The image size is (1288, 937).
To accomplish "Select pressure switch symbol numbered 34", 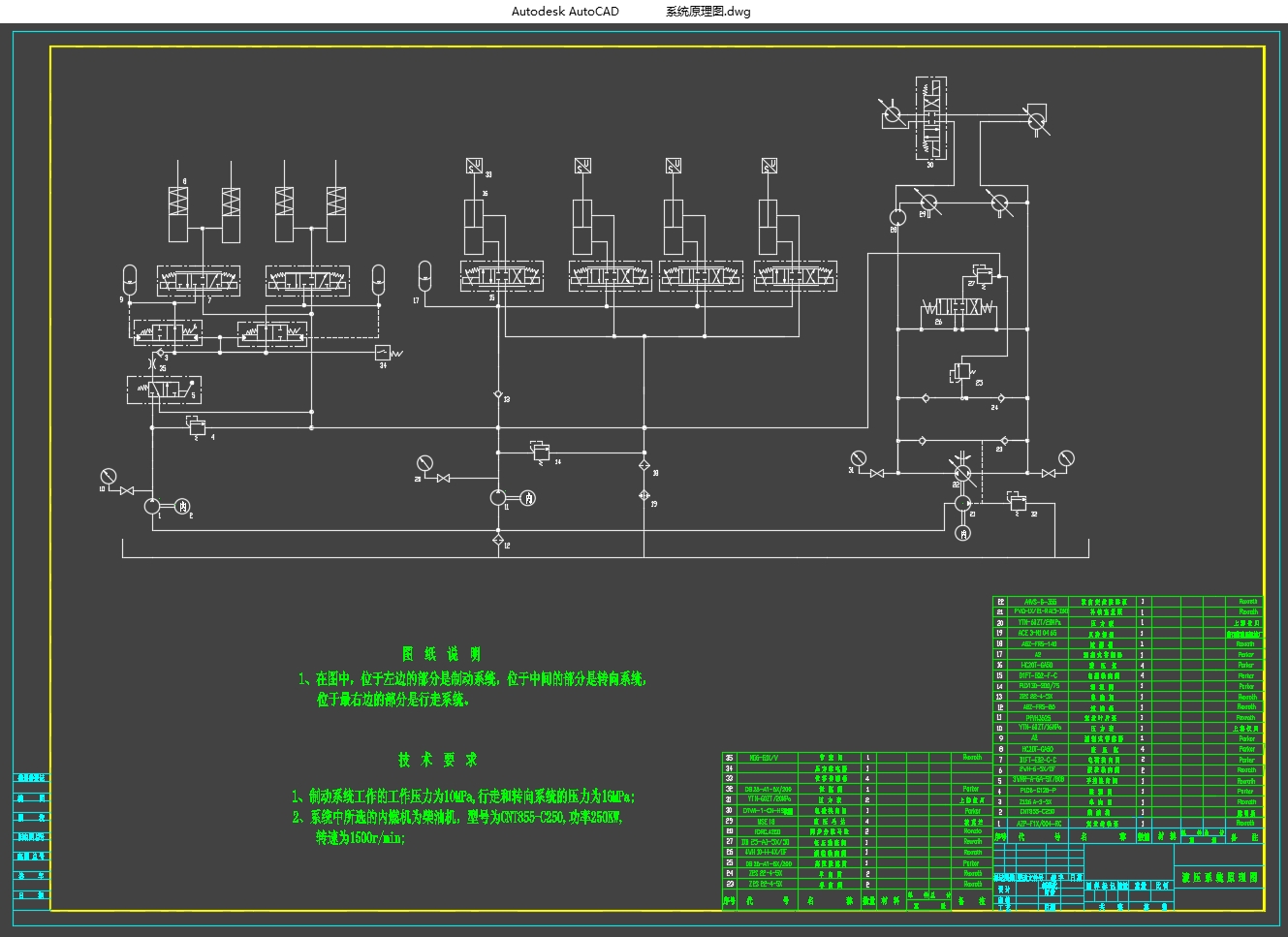I will (x=383, y=353).
